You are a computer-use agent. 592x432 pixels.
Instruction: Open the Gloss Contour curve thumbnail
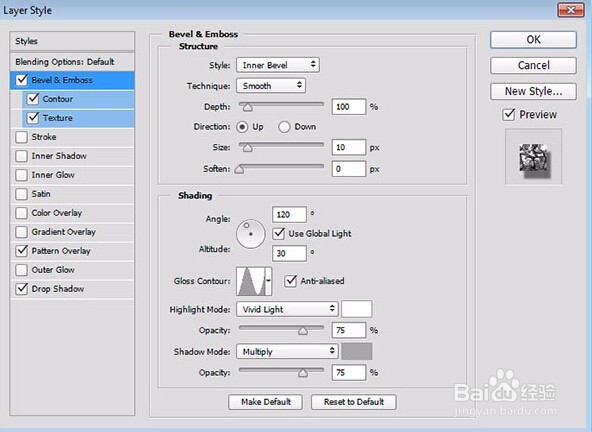pyautogui.click(x=251, y=281)
